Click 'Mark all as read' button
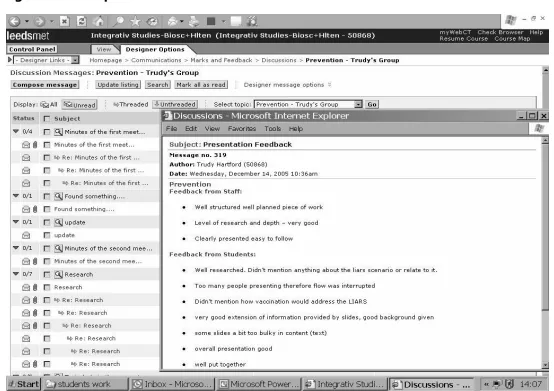The height and width of the screenshot is (391, 554). [201, 85]
